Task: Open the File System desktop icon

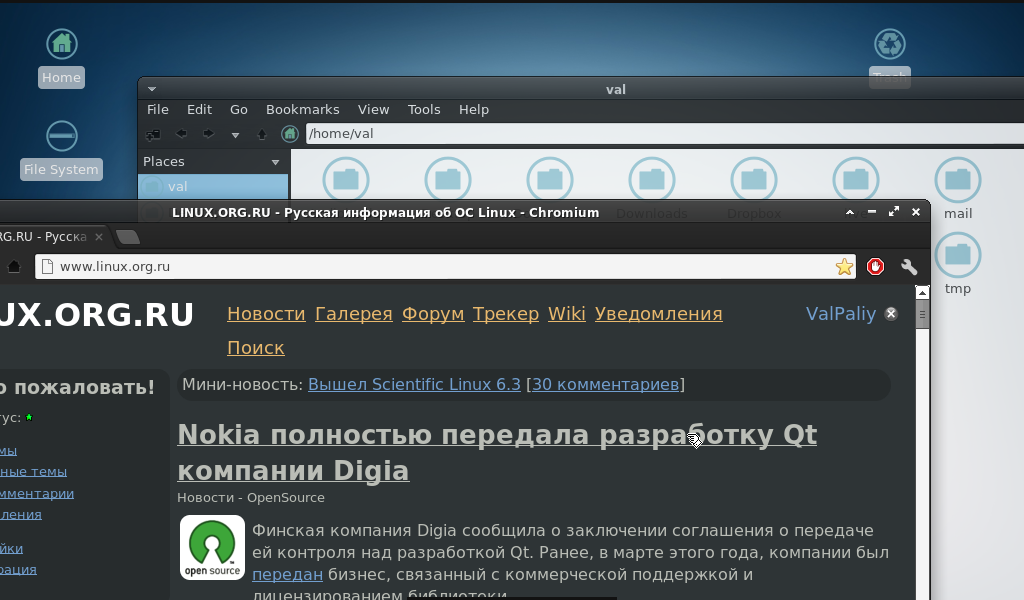Action: point(61,136)
